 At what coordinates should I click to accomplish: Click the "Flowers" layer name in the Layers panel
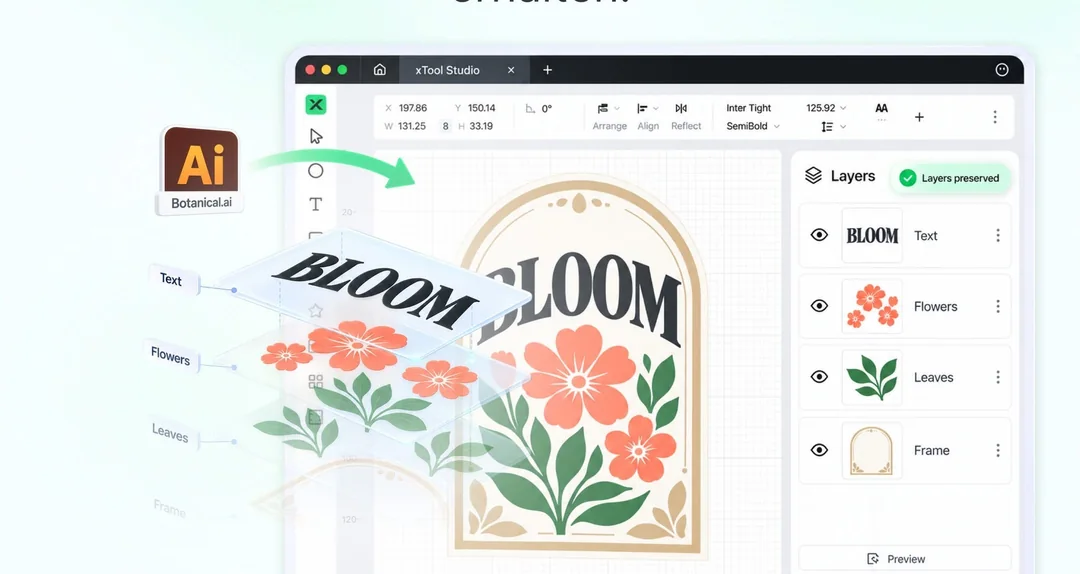(935, 307)
